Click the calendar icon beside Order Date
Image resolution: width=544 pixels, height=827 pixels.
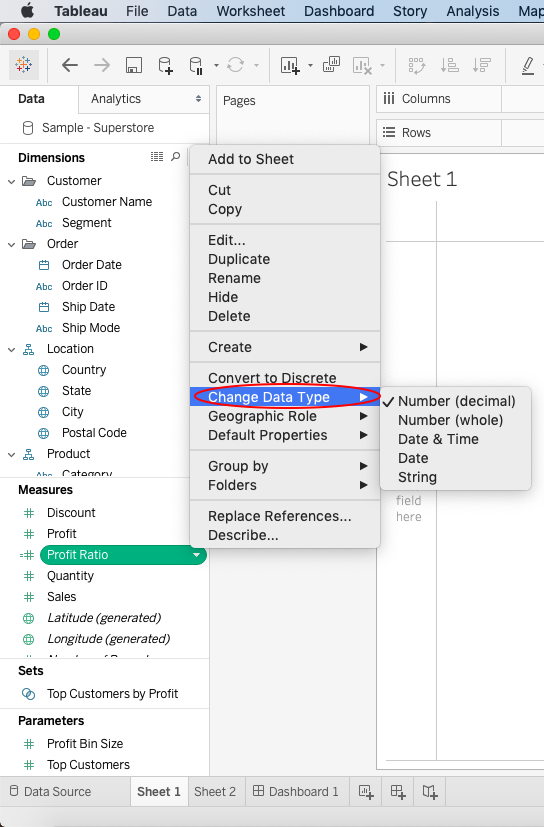[44, 265]
